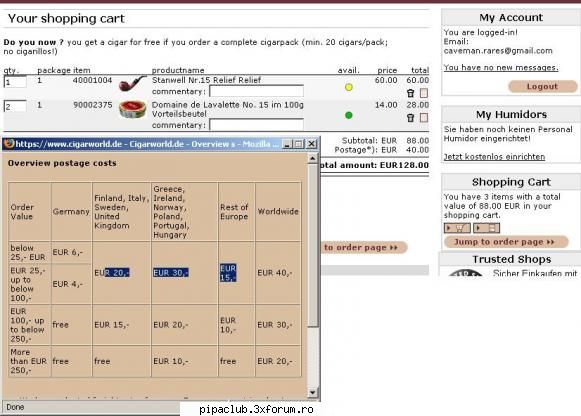Click the sidebar list view icon button
This screenshot has height=416, width=581.
coord(487,228)
